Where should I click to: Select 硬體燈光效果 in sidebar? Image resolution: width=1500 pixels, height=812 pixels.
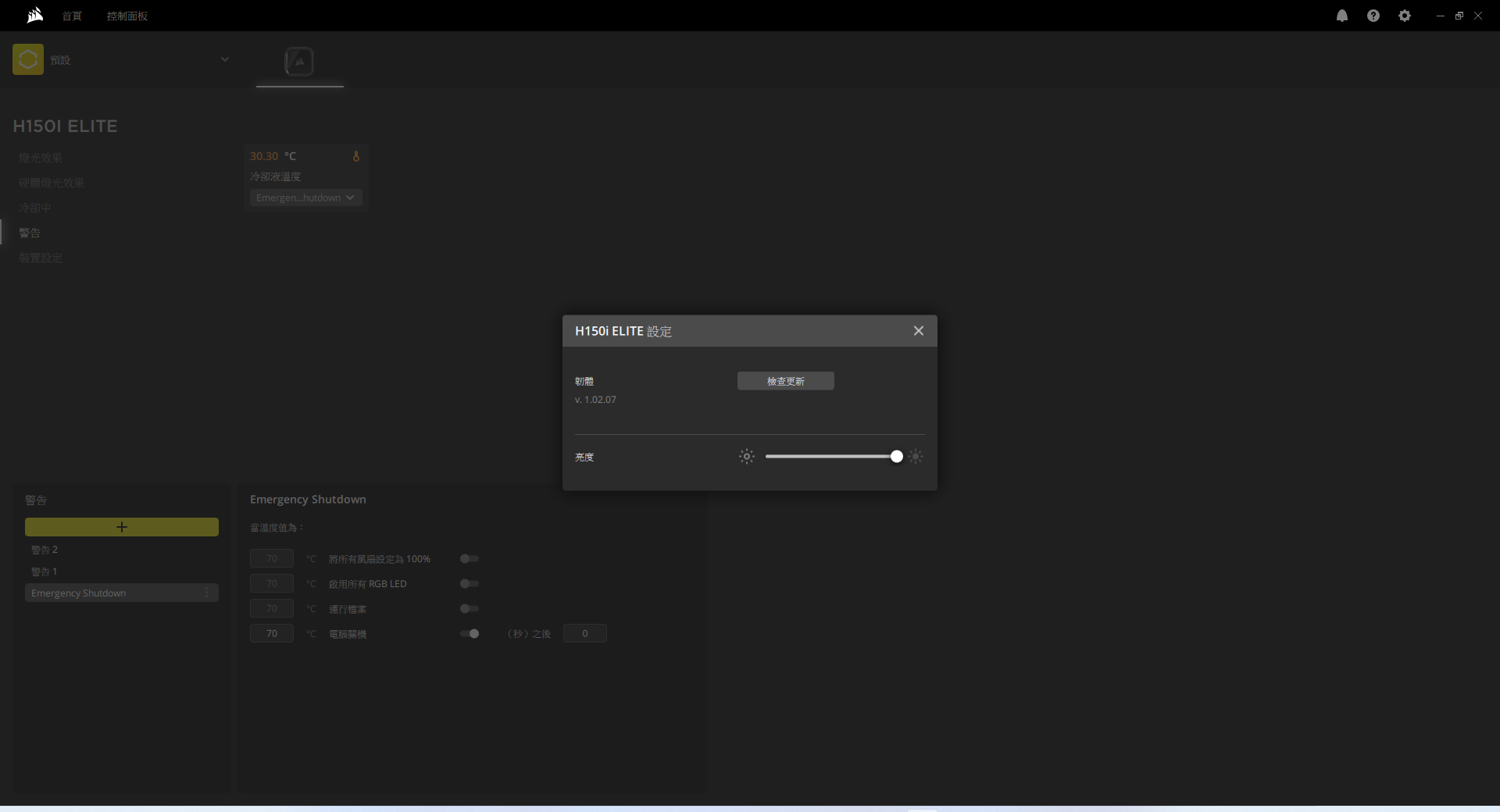tap(52, 183)
